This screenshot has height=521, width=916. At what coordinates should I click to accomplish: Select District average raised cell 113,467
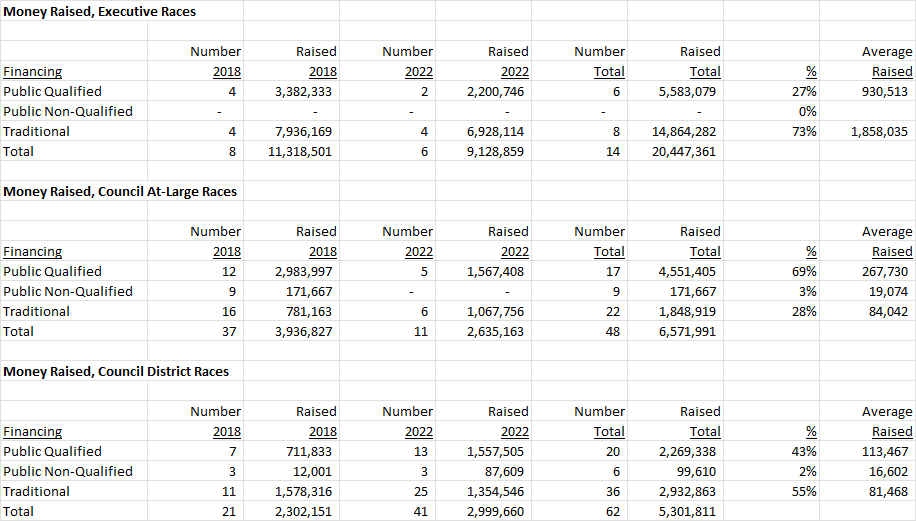pos(884,451)
